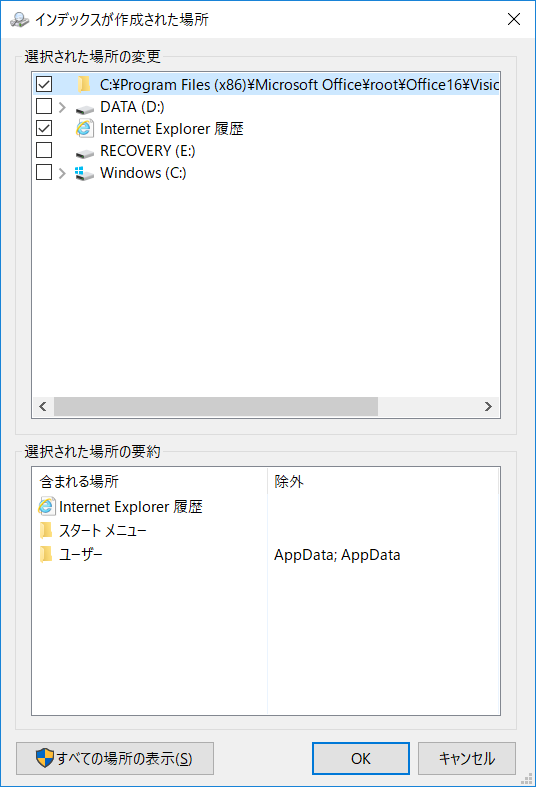Click Internet Explorer 履歴 in summary list

(130, 506)
